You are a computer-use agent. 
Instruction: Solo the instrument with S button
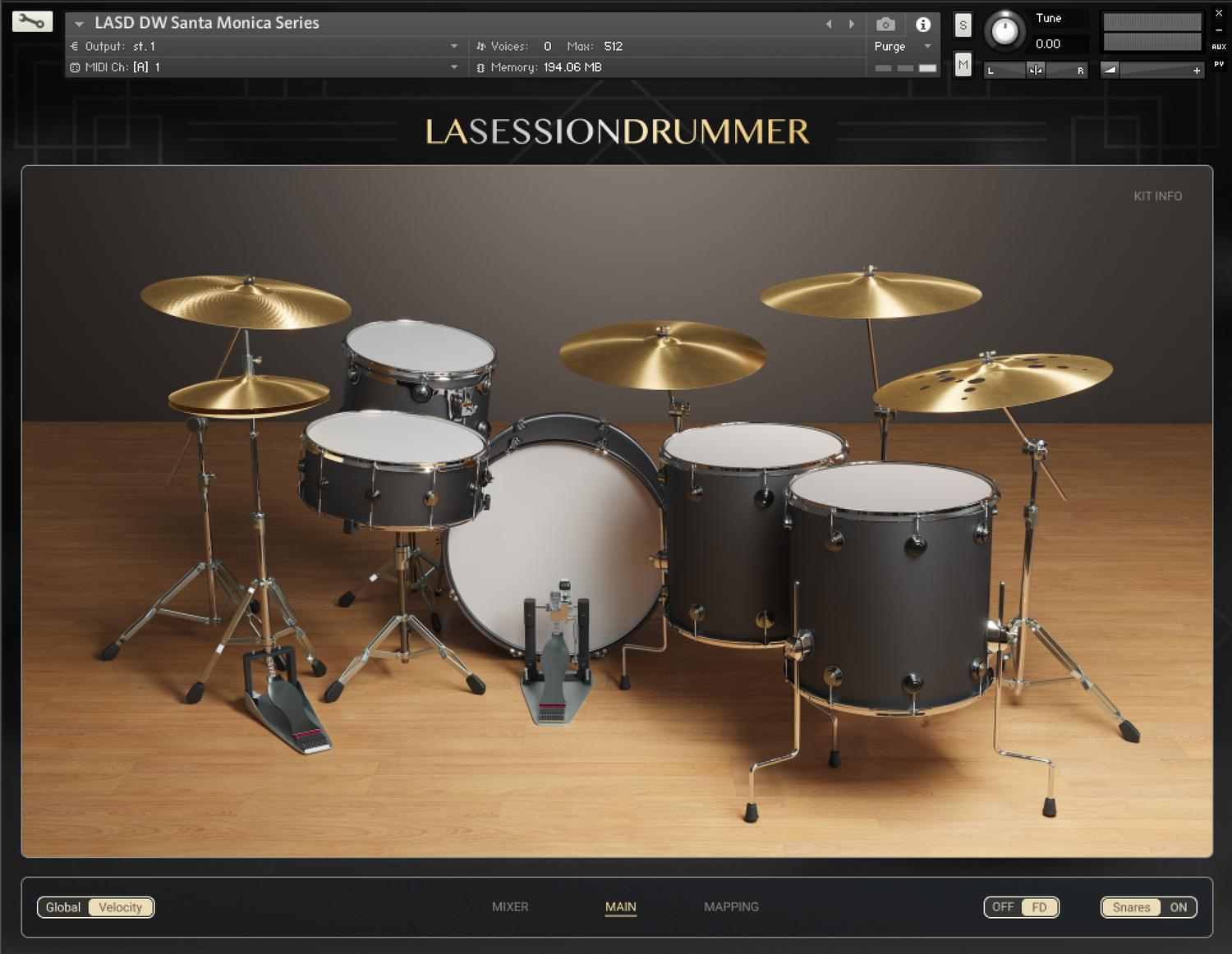tap(963, 25)
